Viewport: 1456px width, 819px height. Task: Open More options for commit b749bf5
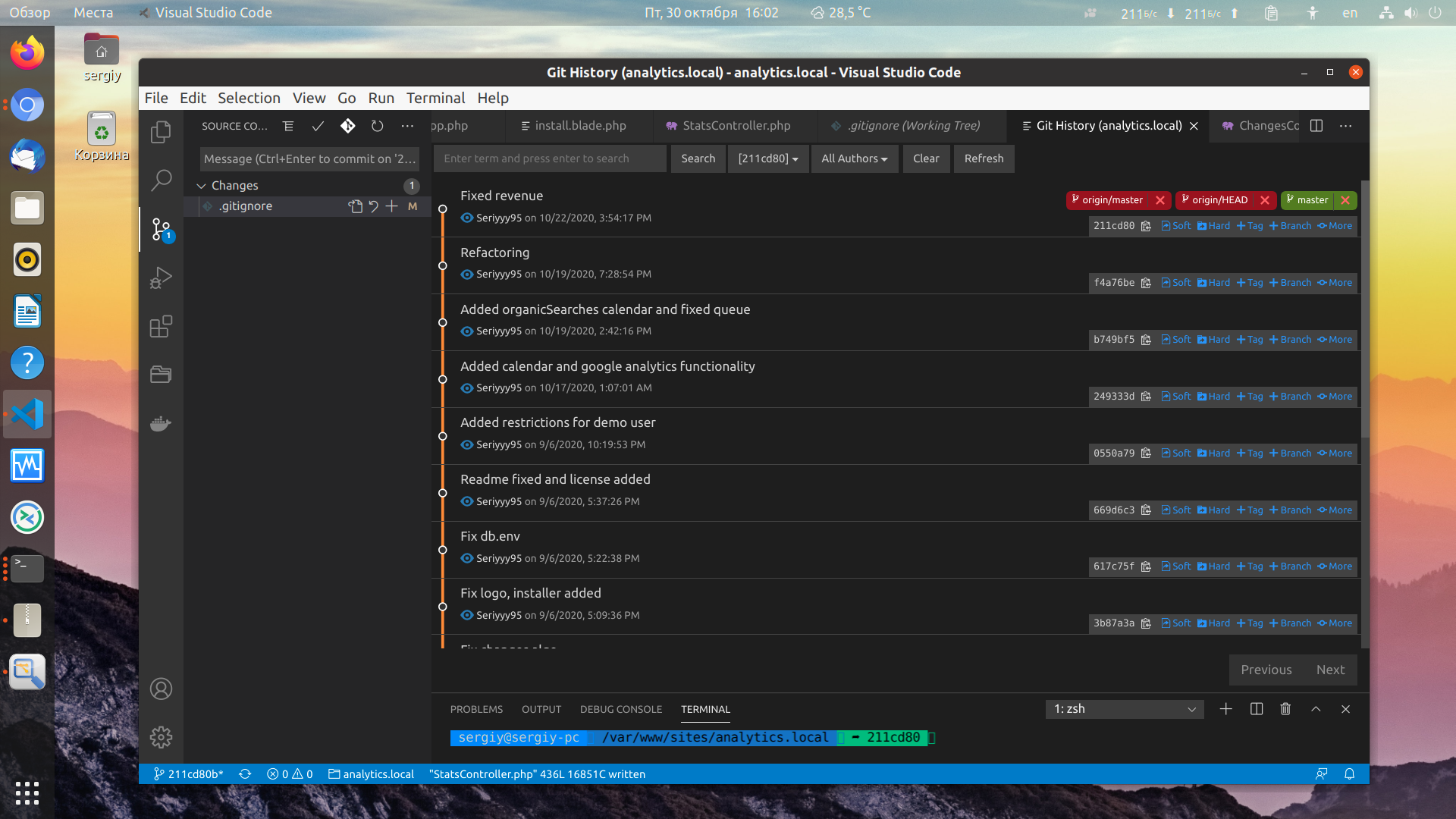pos(1335,340)
